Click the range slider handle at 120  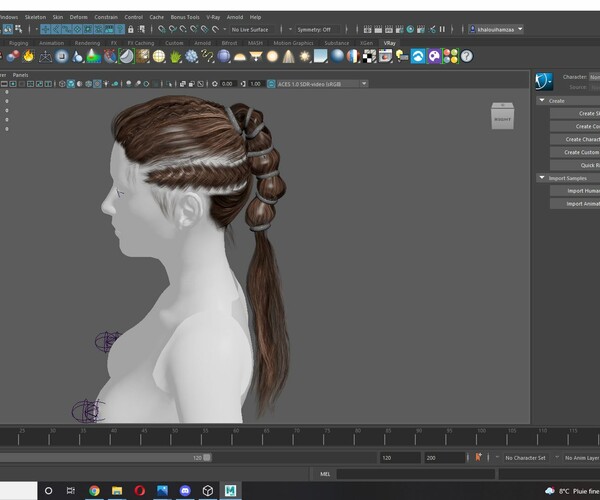pos(207,458)
